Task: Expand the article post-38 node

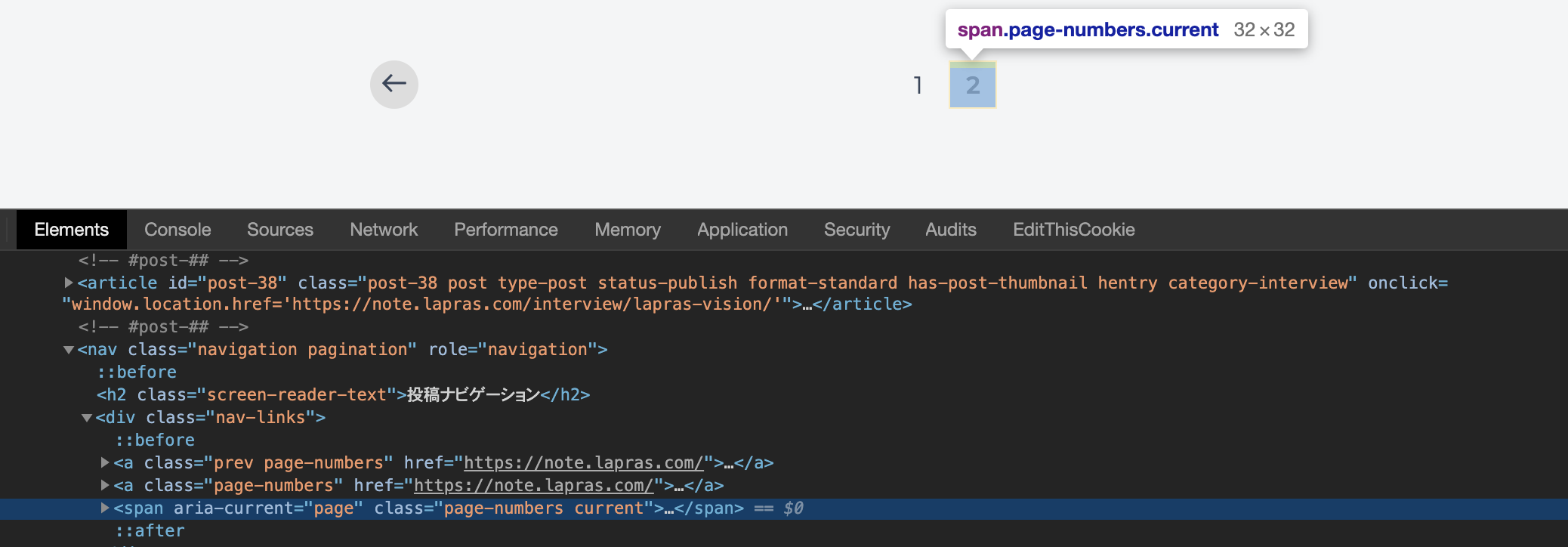Action: click(69, 283)
